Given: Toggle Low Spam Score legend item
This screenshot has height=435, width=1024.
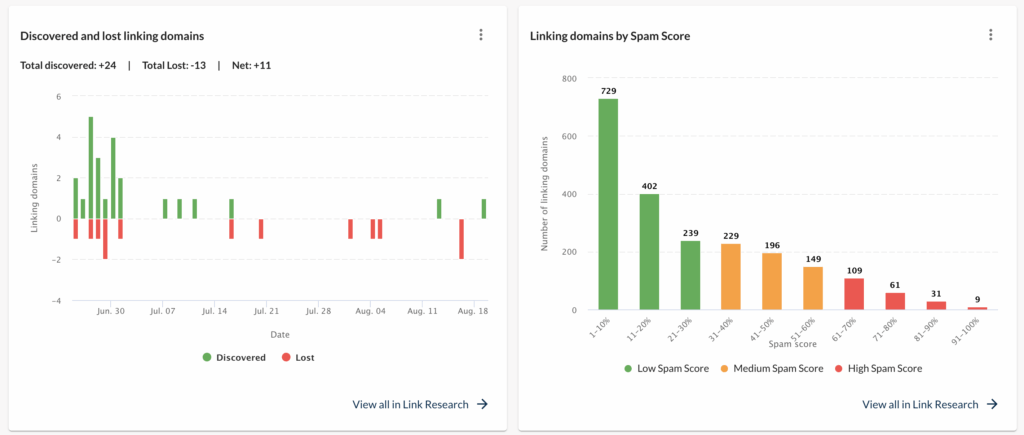Looking at the screenshot, I should pyautogui.click(x=667, y=368).
